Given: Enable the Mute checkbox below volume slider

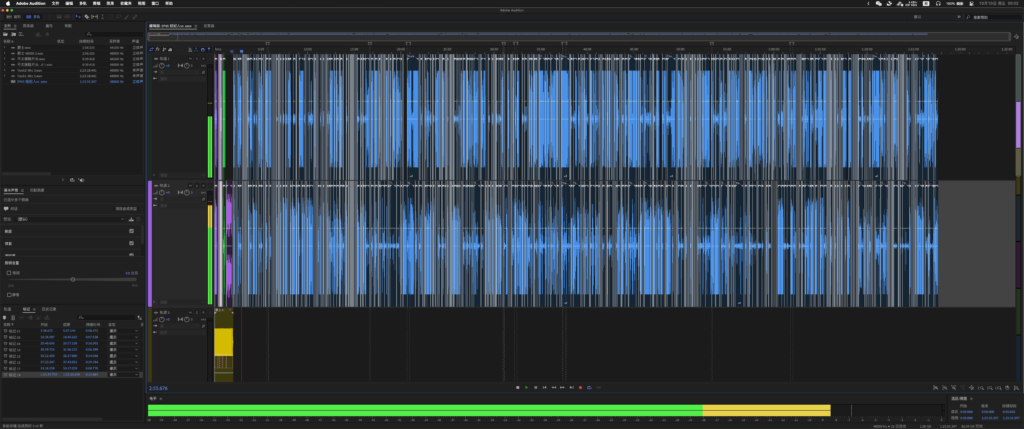Looking at the screenshot, I should click(x=9, y=295).
